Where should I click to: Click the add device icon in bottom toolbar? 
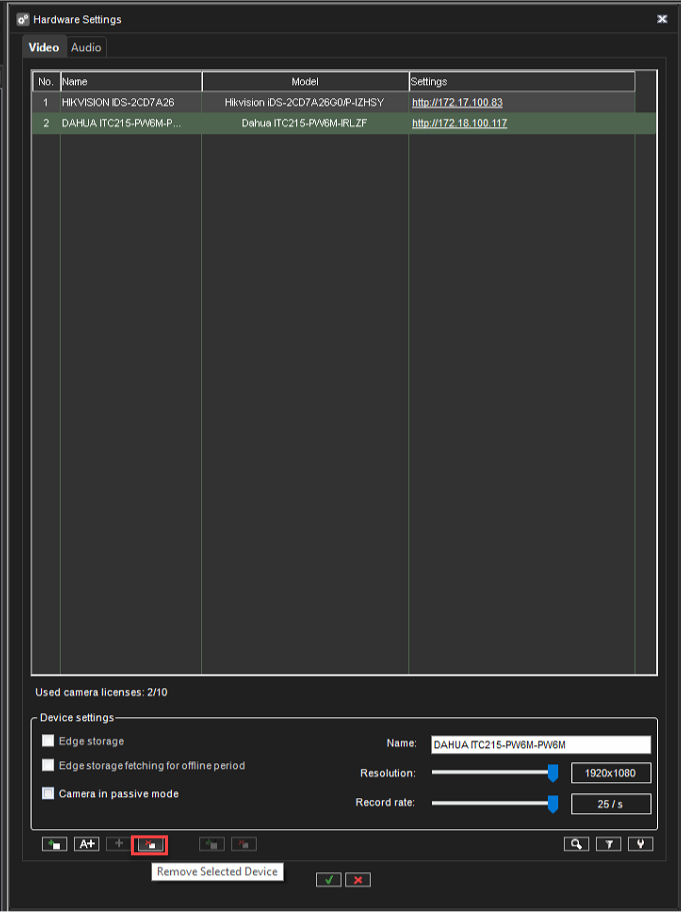(x=55, y=844)
